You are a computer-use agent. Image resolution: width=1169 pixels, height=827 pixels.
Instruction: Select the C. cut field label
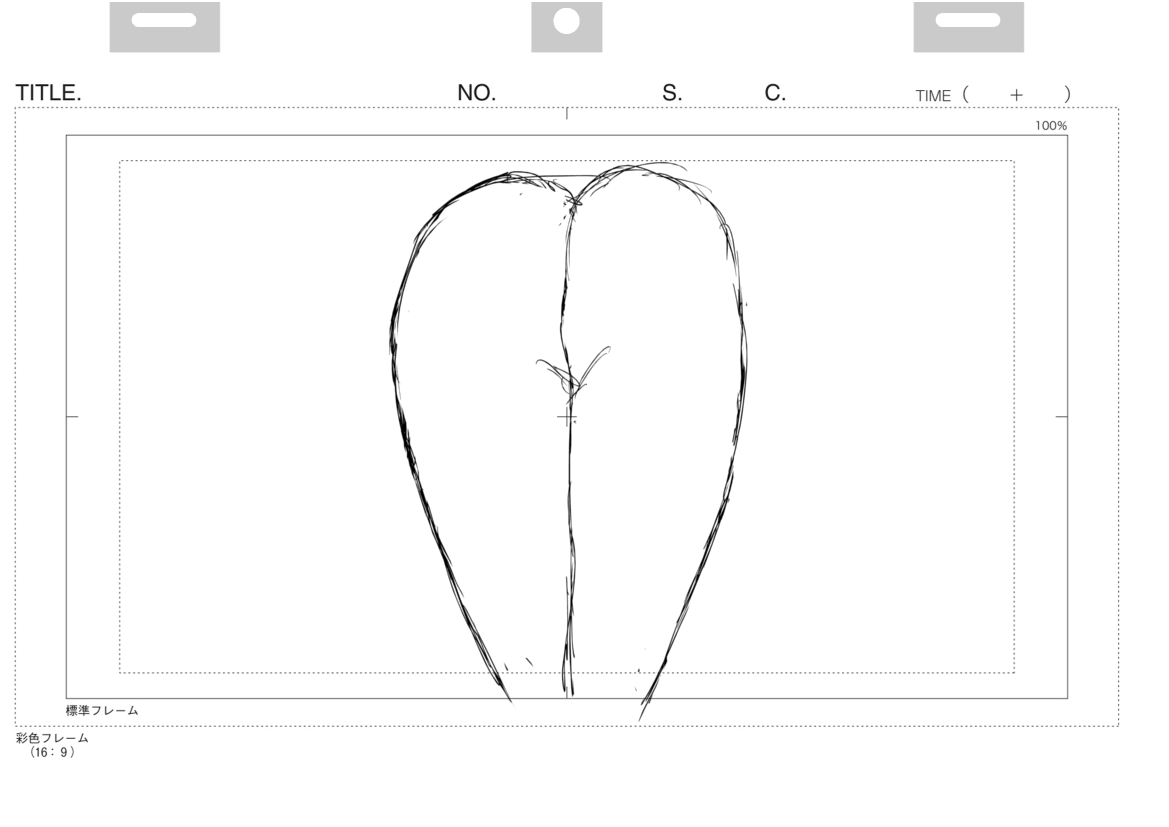coord(775,93)
